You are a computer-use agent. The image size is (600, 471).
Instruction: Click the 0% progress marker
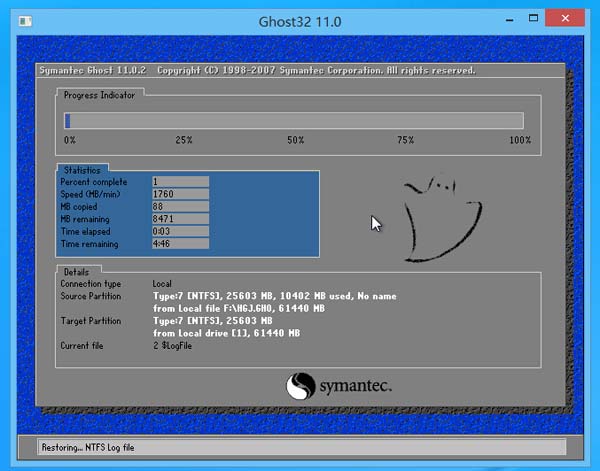[x=70, y=140]
